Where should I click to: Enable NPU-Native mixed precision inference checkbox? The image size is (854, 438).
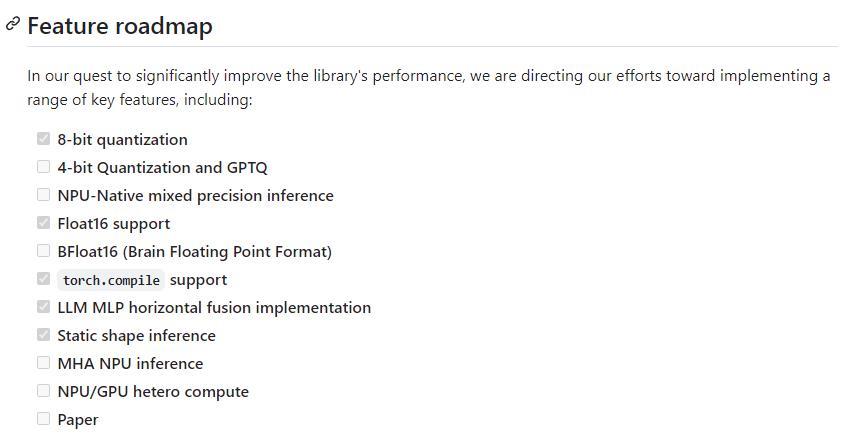pos(43,195)
